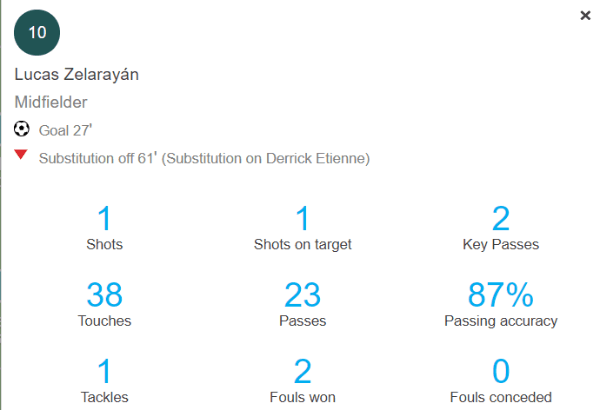This screenshot has width=600, height=410.
Task: Click the Substitution off 61' event text
Action: click(x=205, y=158)
